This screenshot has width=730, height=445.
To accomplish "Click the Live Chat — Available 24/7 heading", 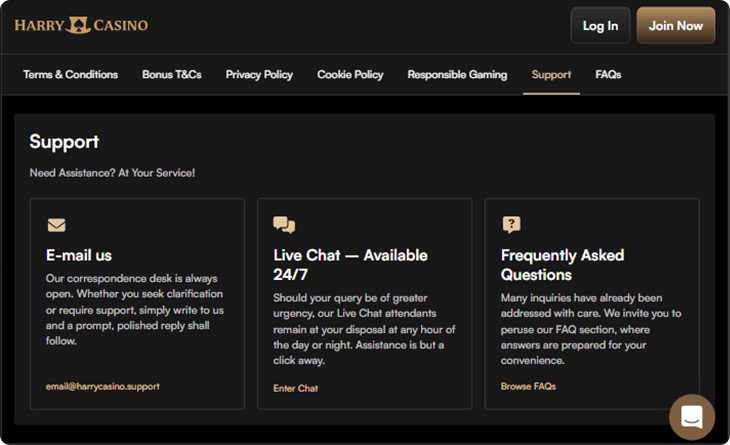I will [x=350, y=265].
